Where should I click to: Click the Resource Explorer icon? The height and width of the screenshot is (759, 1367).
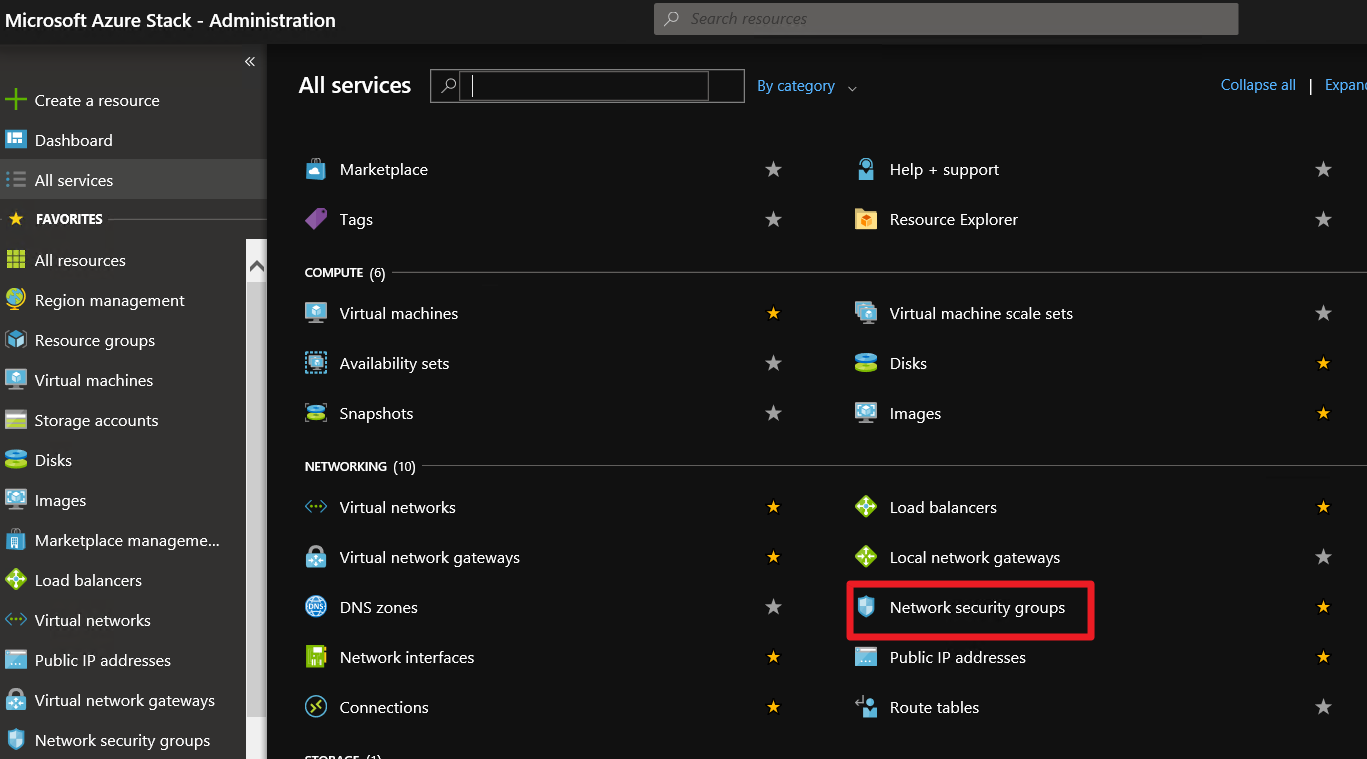(x=866, y=219)
